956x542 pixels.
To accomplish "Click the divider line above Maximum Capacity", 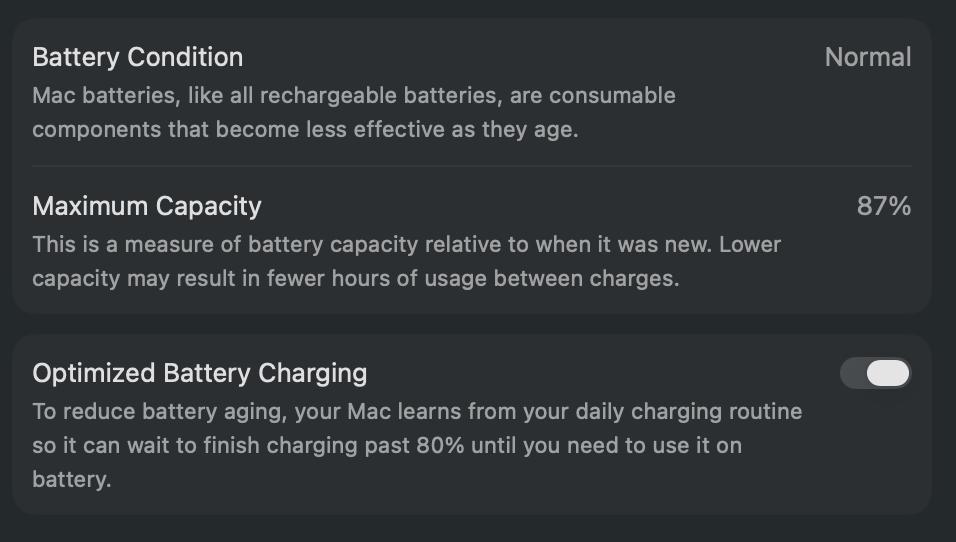I will (472, 166).
